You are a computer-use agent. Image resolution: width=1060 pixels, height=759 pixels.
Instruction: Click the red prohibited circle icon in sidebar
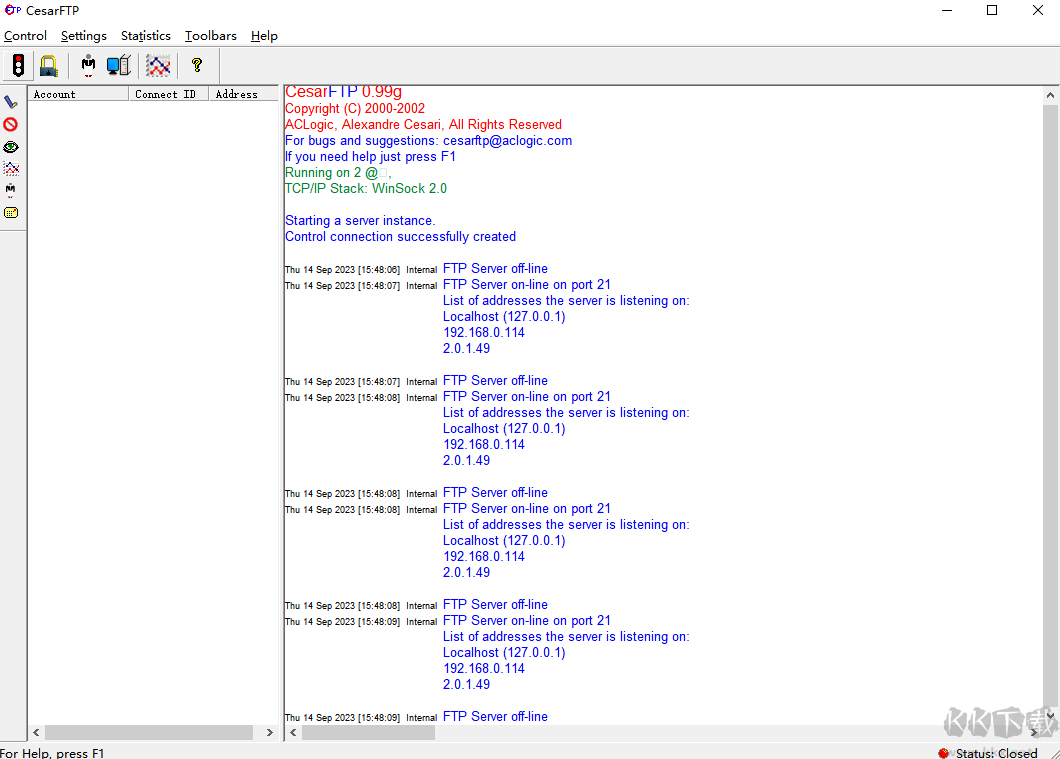11,125
